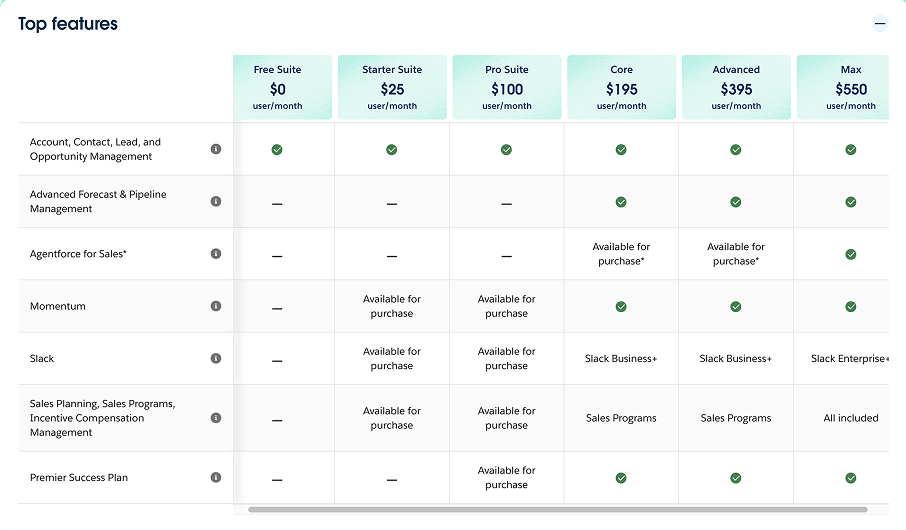Click Max checkmark for Premier Success Plan

(851, 478)
